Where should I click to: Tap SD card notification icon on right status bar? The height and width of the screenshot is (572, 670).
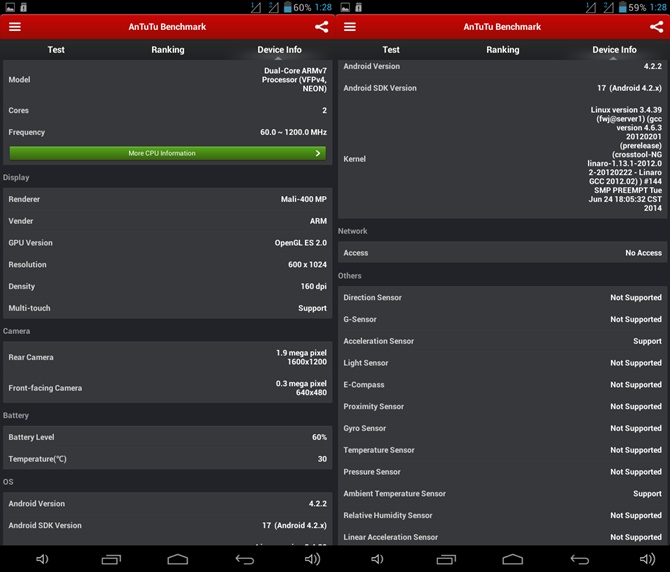coord(359,7)
